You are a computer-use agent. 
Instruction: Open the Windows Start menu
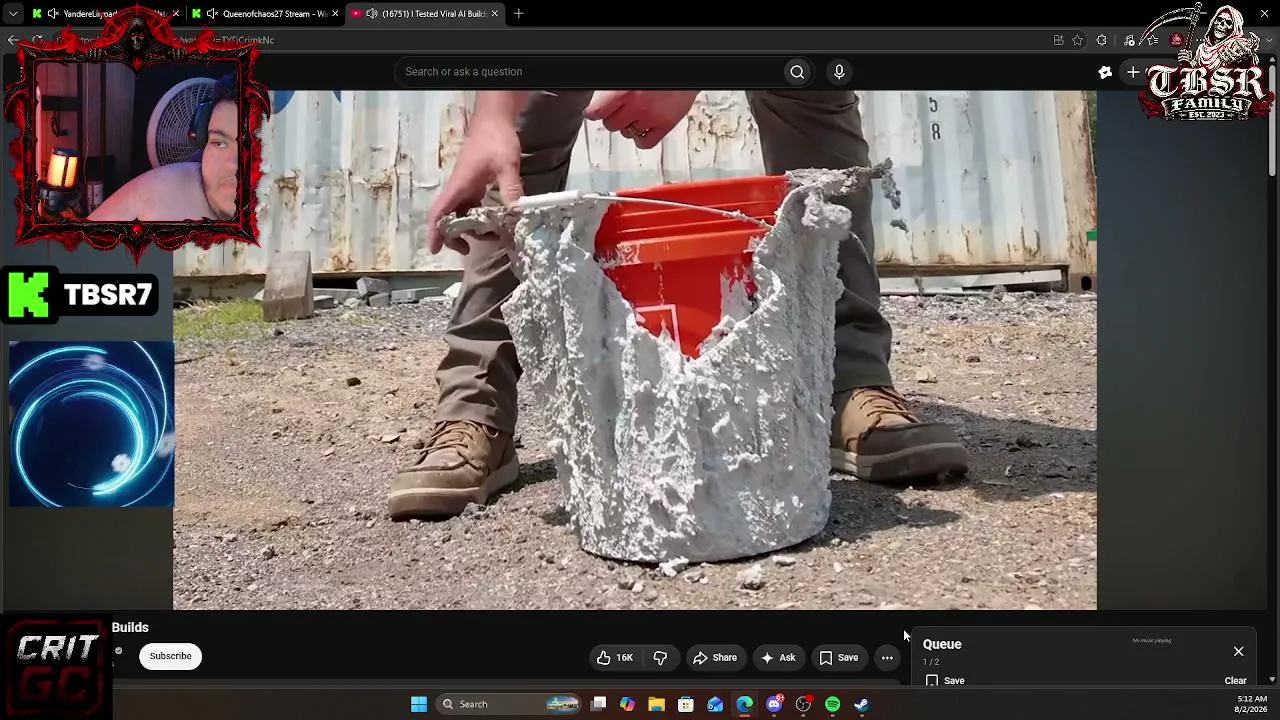[419, 704]
